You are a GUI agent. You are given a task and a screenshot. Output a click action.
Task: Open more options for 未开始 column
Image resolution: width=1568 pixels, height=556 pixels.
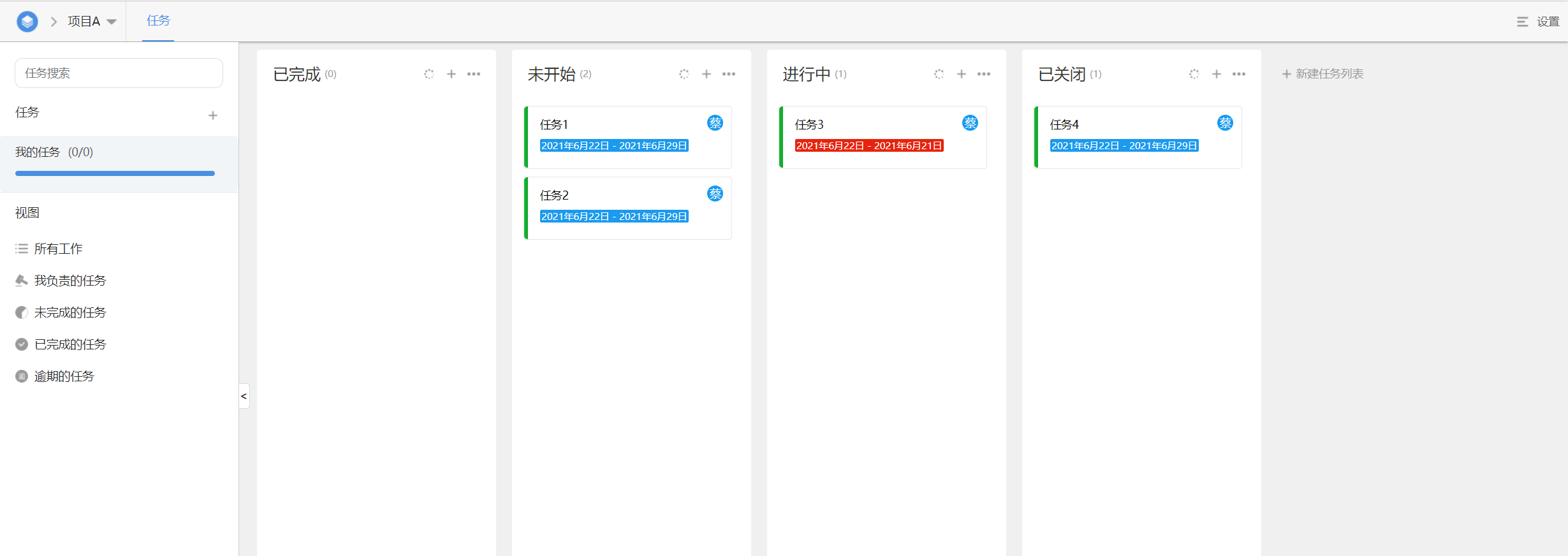pos(729,74)
